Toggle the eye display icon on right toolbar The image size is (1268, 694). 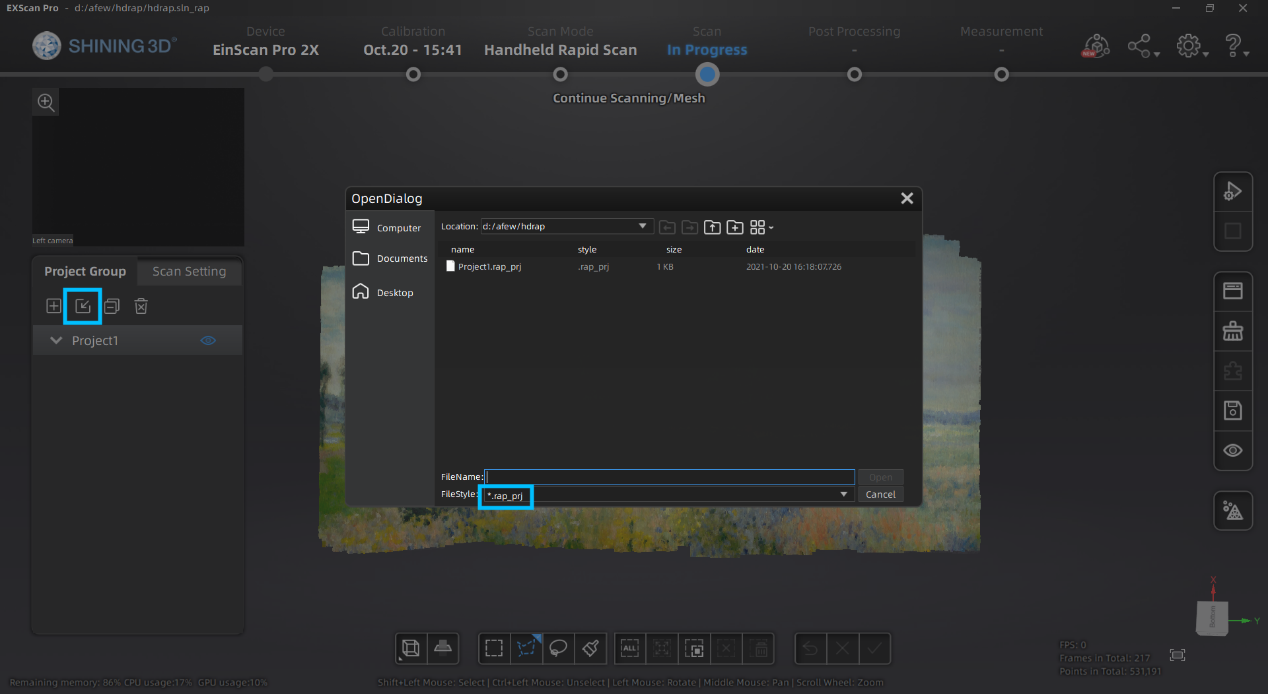point(1233,451)
